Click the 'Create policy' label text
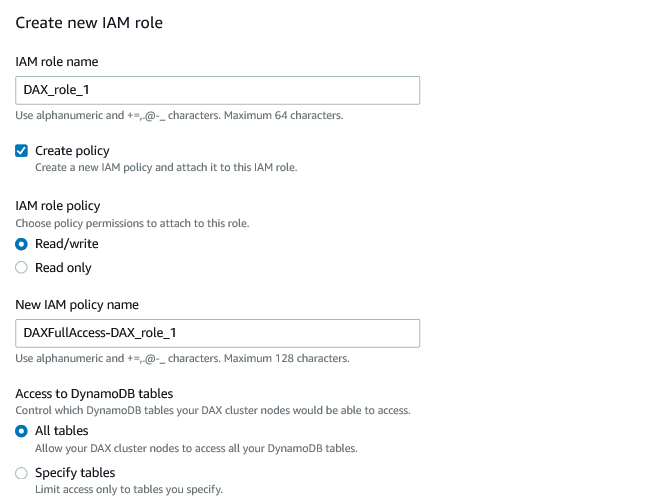The image size is (652, 501). [72, 150]
